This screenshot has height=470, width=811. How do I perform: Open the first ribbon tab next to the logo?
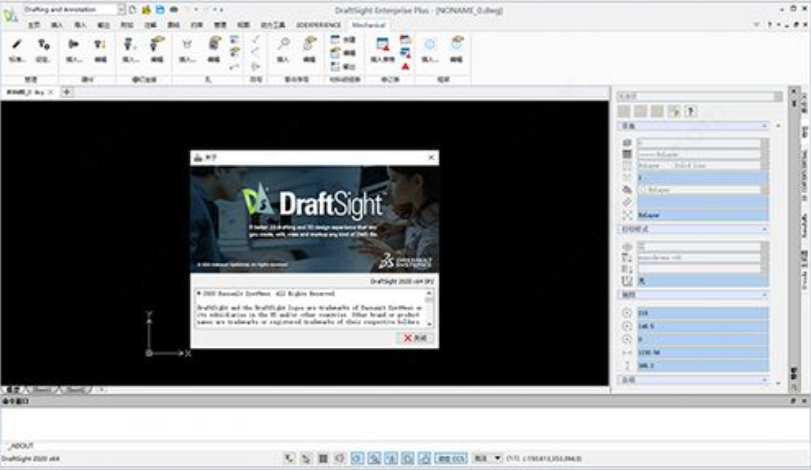pos(34,25)
